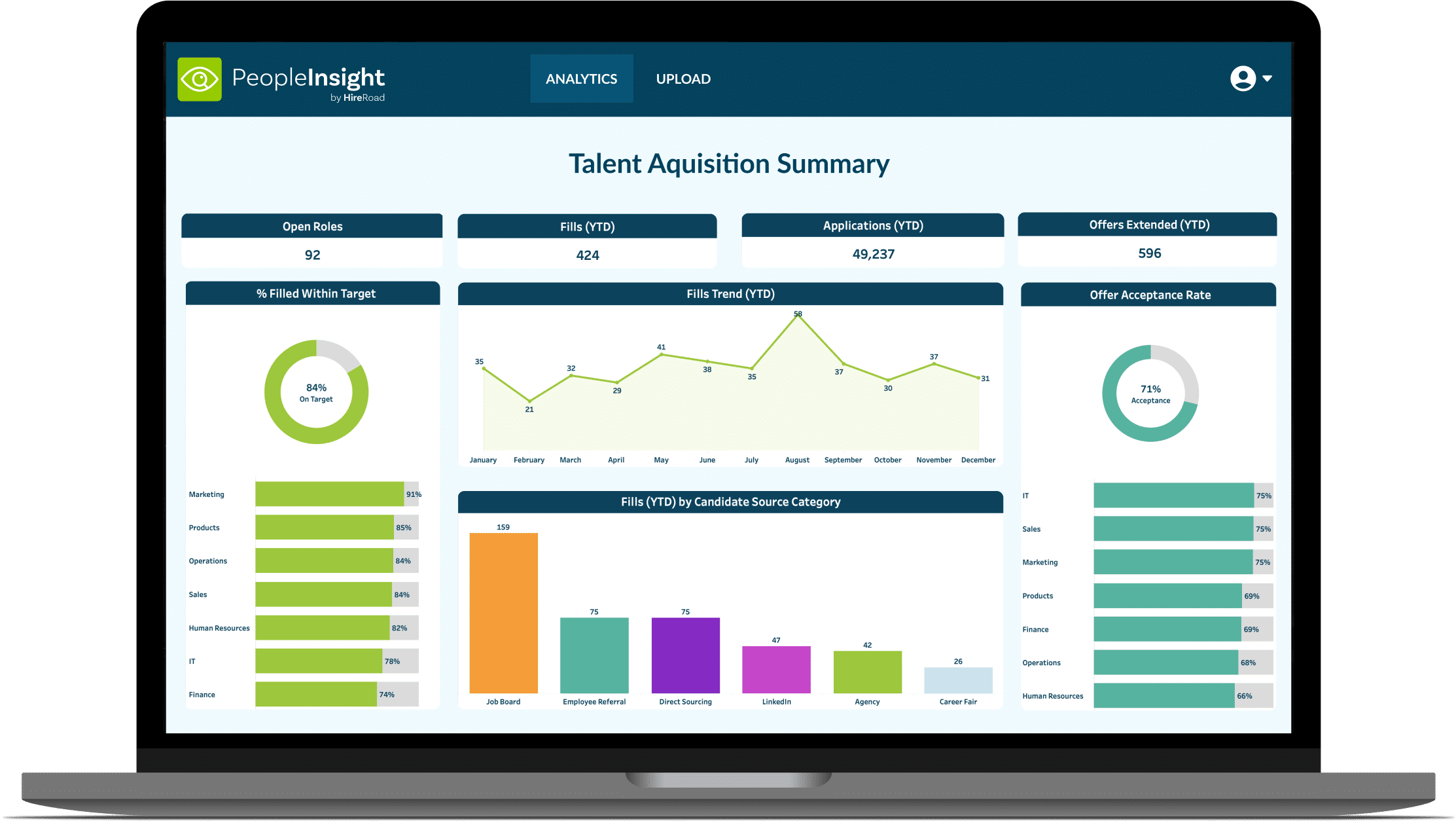Click the Products 69% acceptance rate bar
Screen dimensions: 1456x821
[1167, 596]
